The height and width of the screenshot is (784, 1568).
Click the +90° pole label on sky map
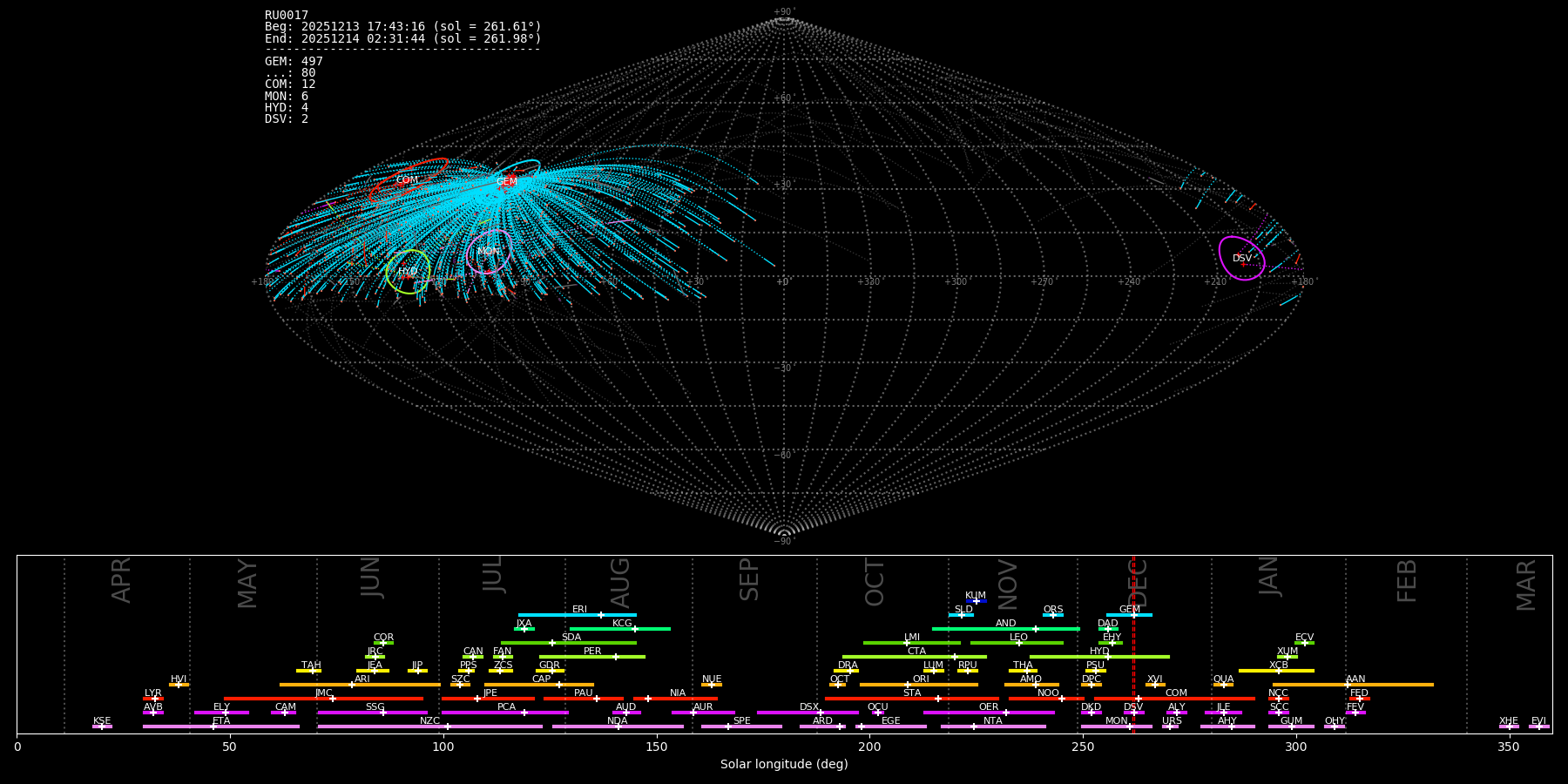point(784,12)
